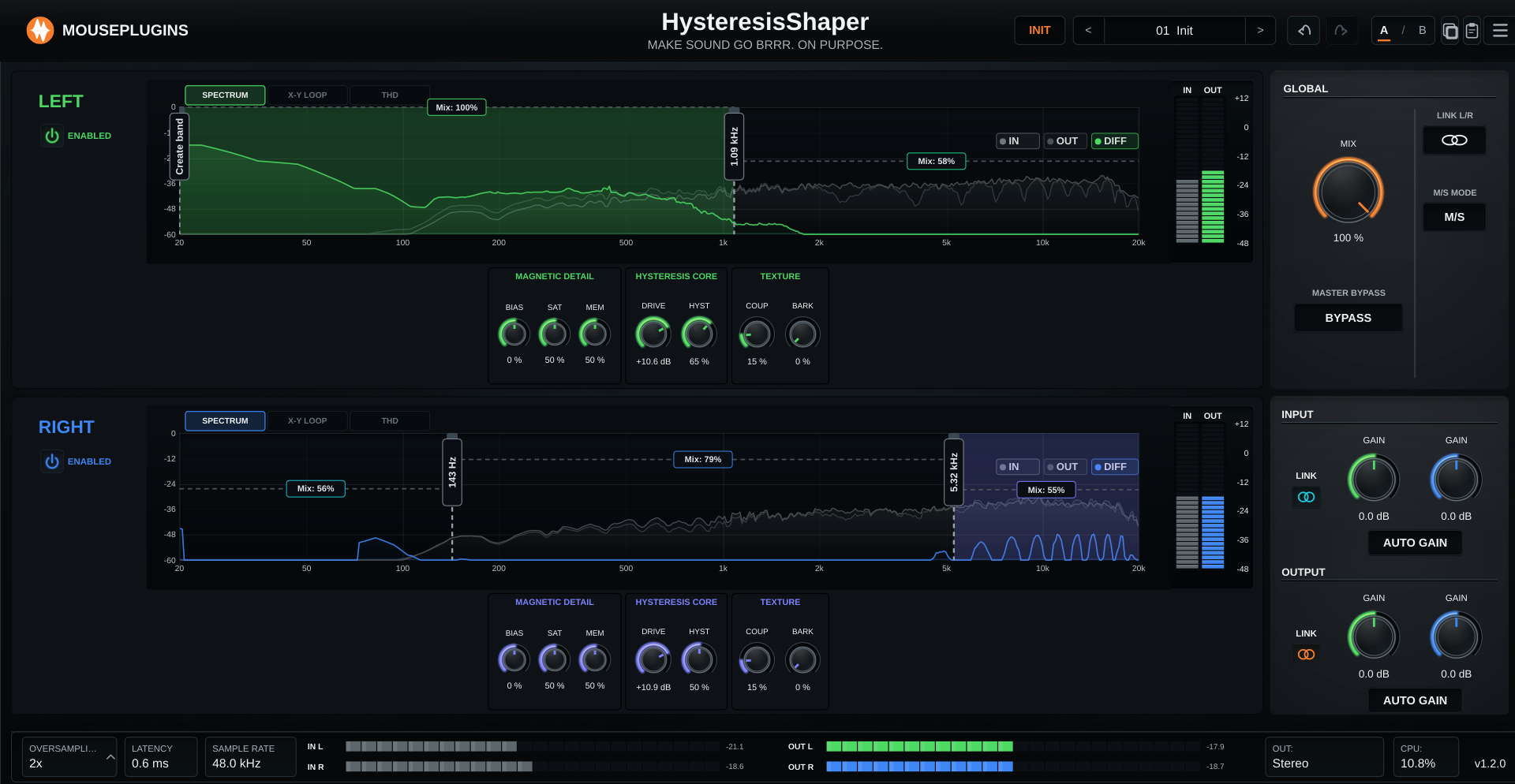Click left channel BARK knob

coord(802,334)
